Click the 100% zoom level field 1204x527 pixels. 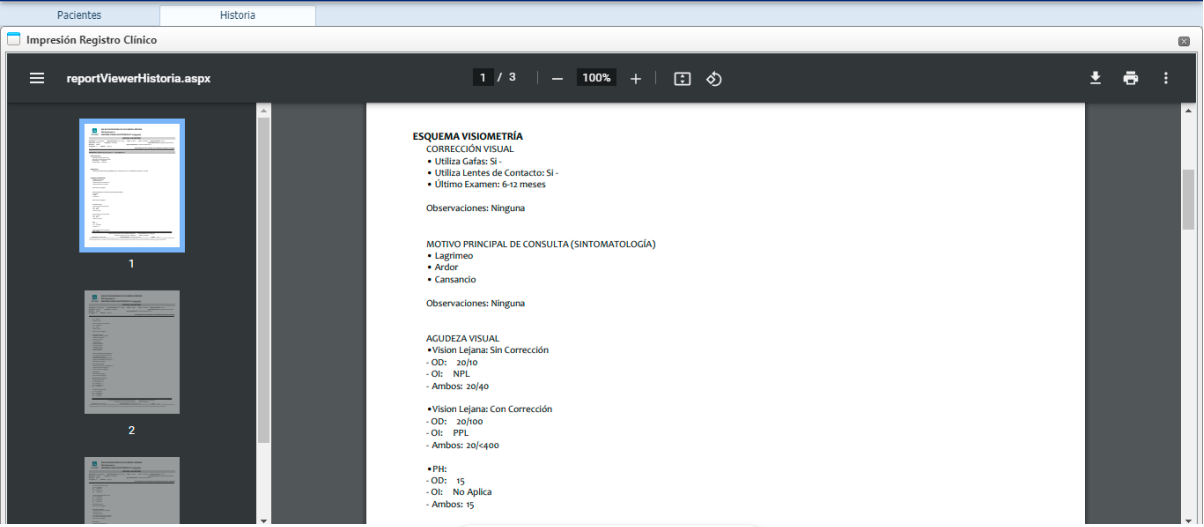[x=596, y=78]
